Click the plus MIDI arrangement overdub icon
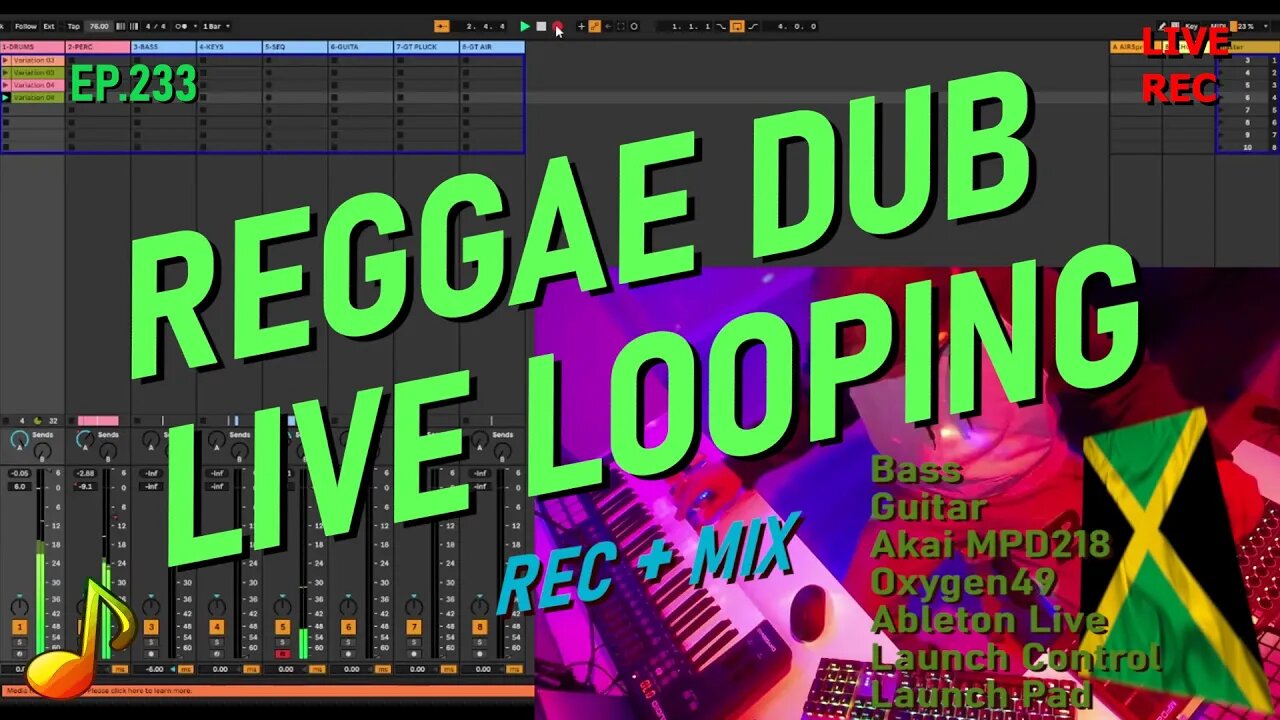The height and width of the screenshot is (720, 1280). click(581, 26)
